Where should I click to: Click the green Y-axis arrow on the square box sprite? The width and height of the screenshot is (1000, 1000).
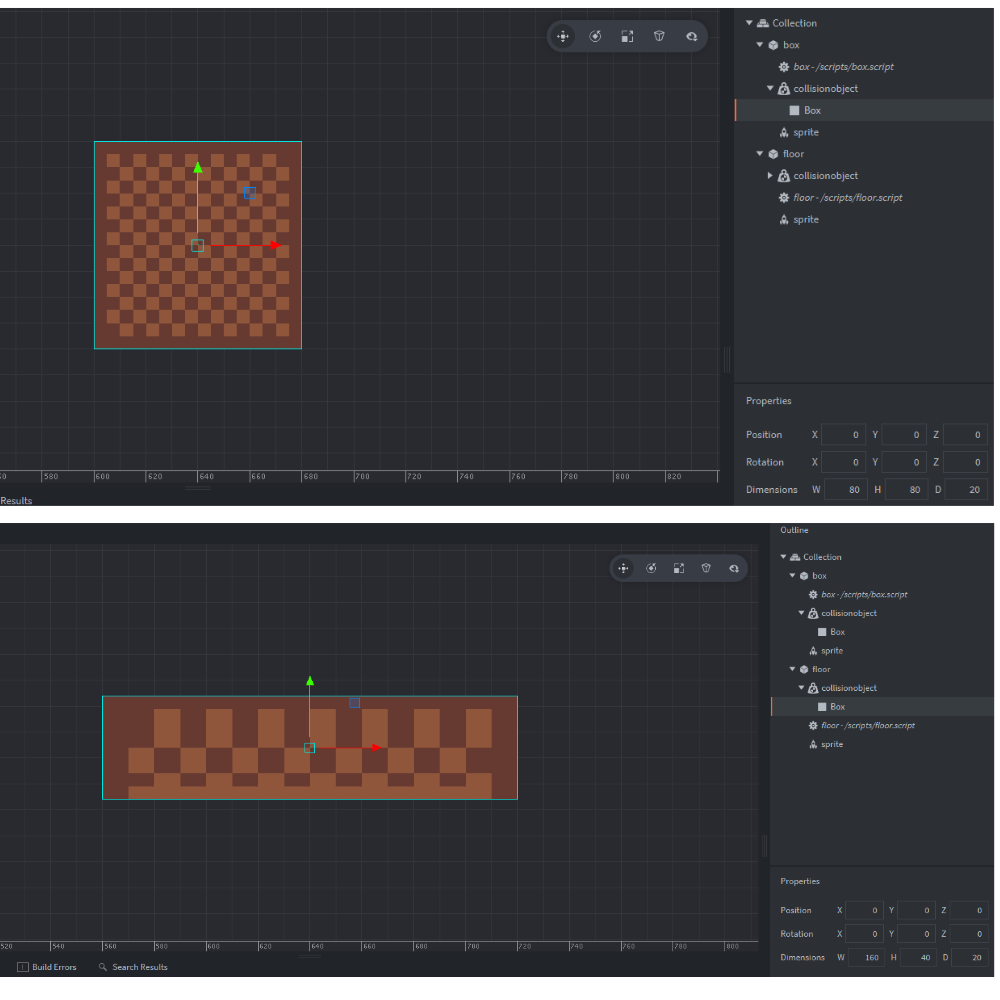click(198, 168)
